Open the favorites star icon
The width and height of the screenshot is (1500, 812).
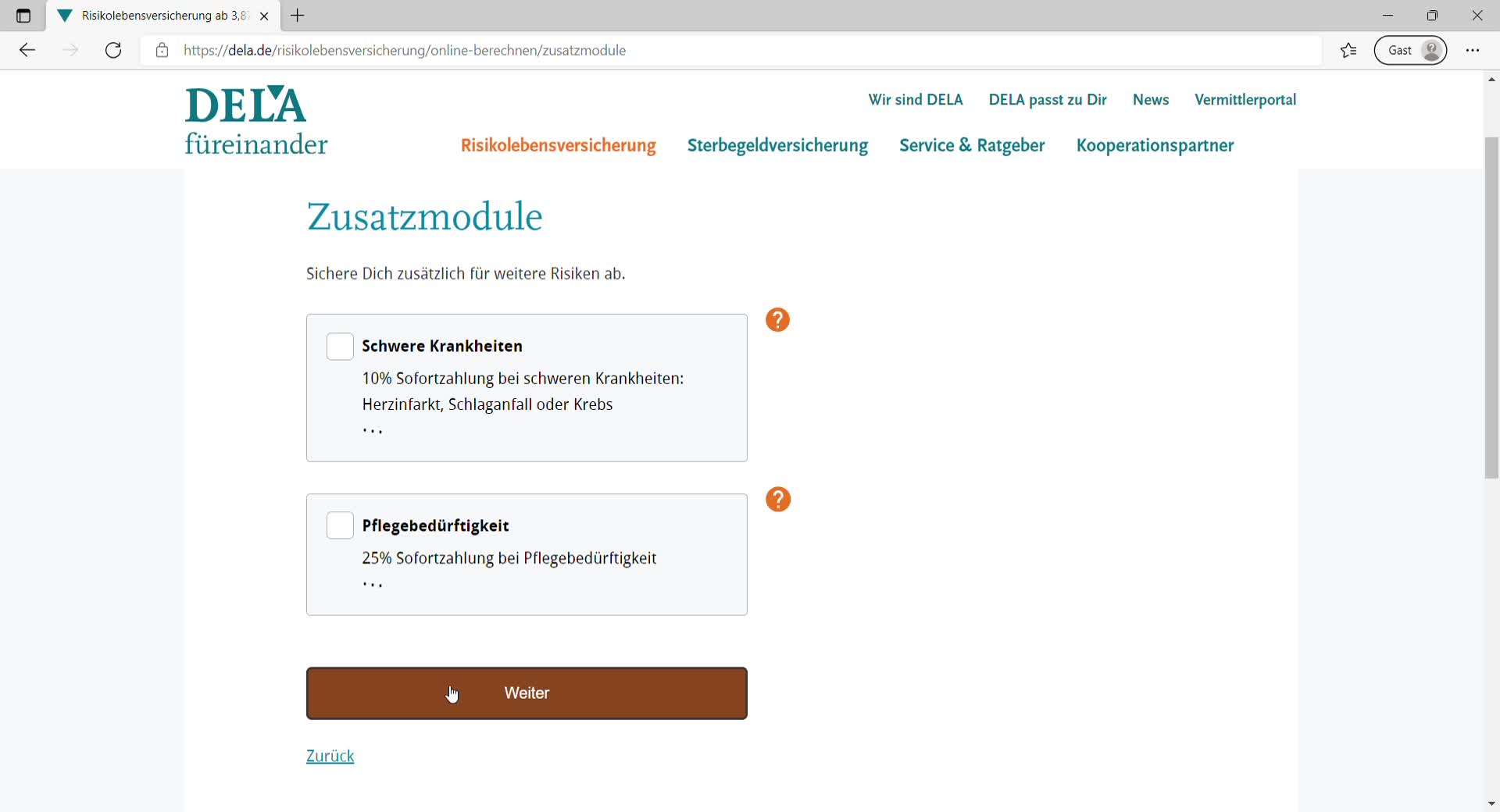point(1348,51)
